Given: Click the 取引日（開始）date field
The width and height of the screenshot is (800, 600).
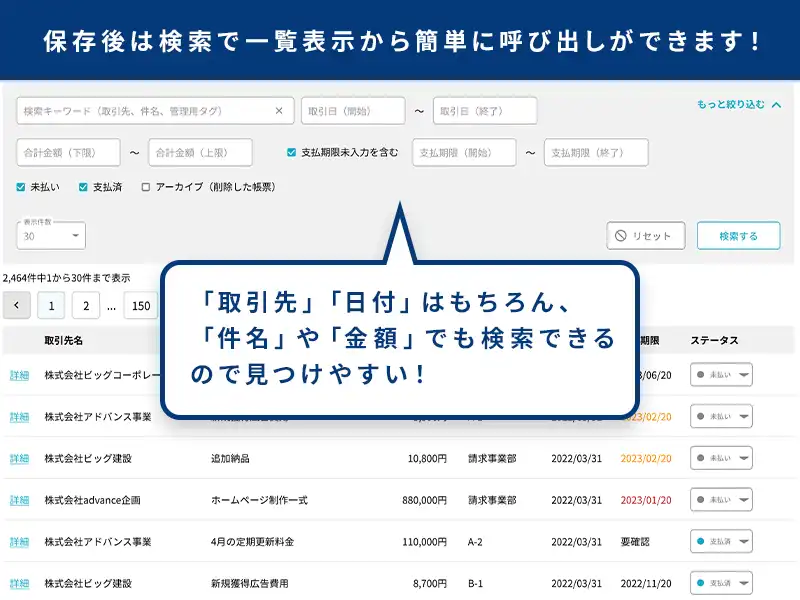Looking at the screenshot, I should [x=352, y=111].
